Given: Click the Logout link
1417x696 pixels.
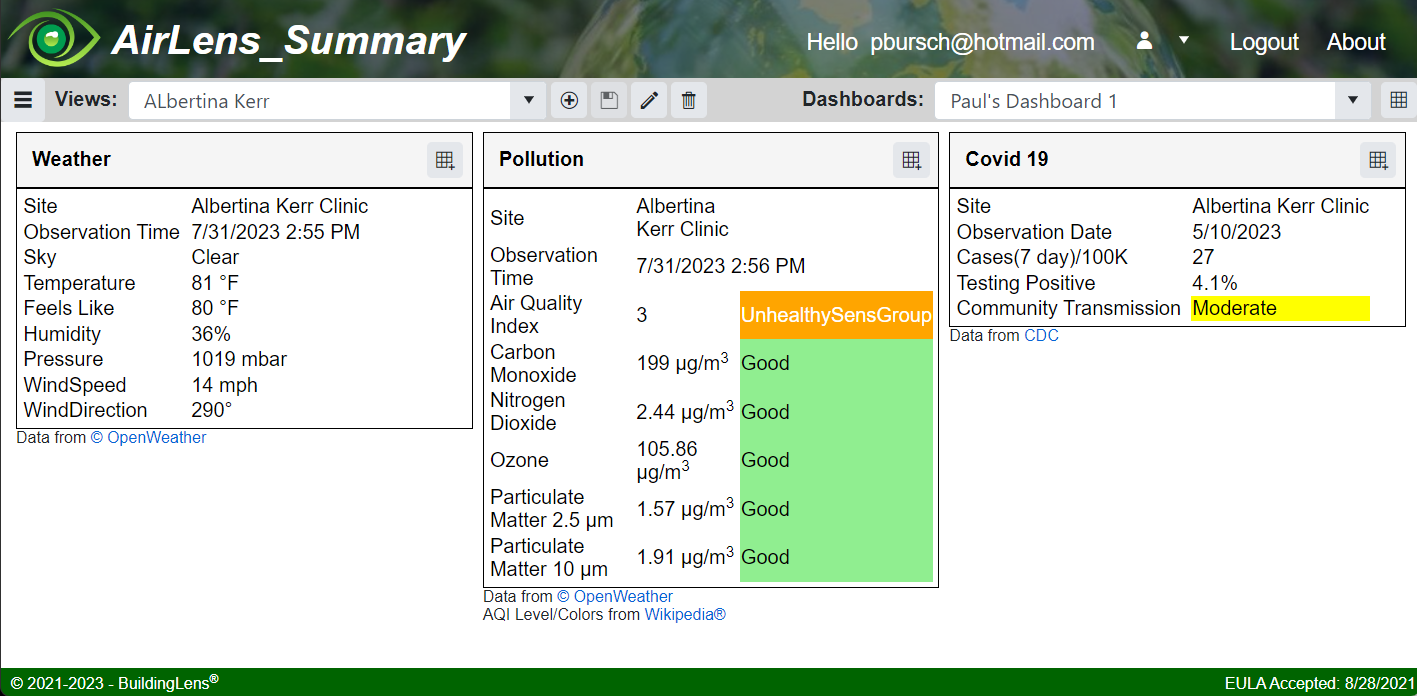Looking at the screenshot, I should pos(1264,42).
